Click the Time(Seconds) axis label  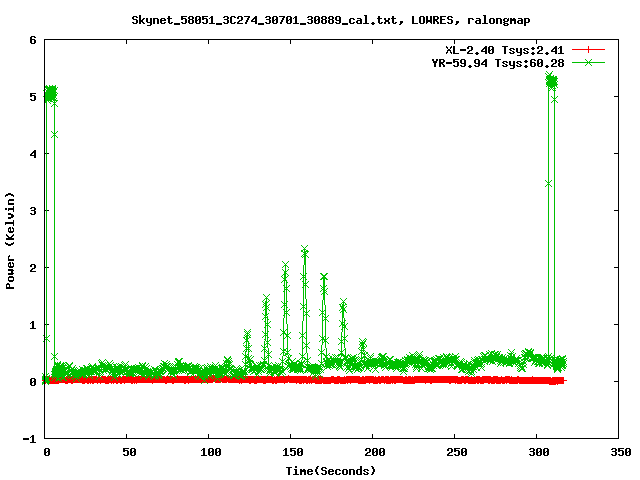coord(331,471)
